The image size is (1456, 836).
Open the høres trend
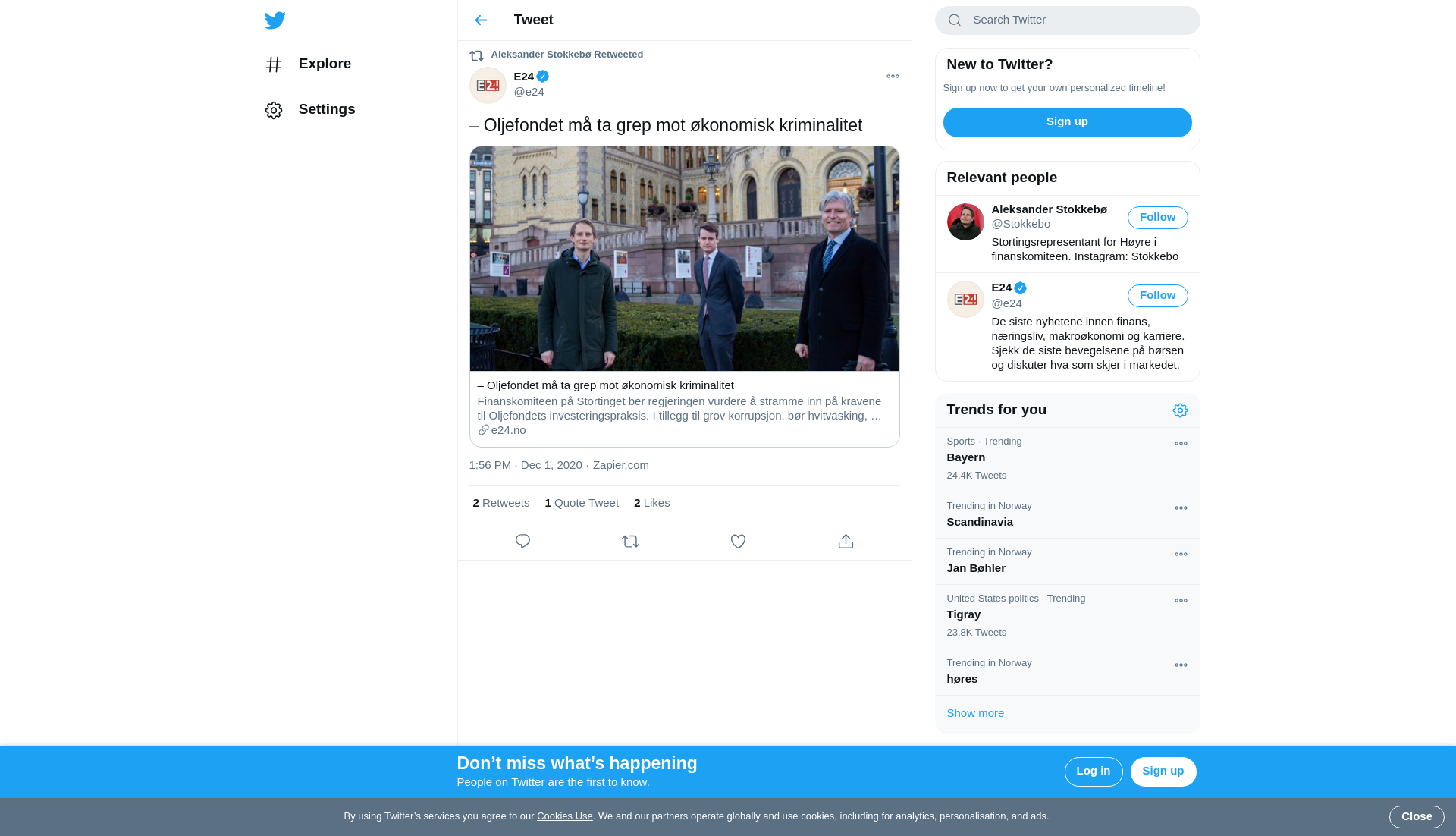click(x=1067, y=672)
